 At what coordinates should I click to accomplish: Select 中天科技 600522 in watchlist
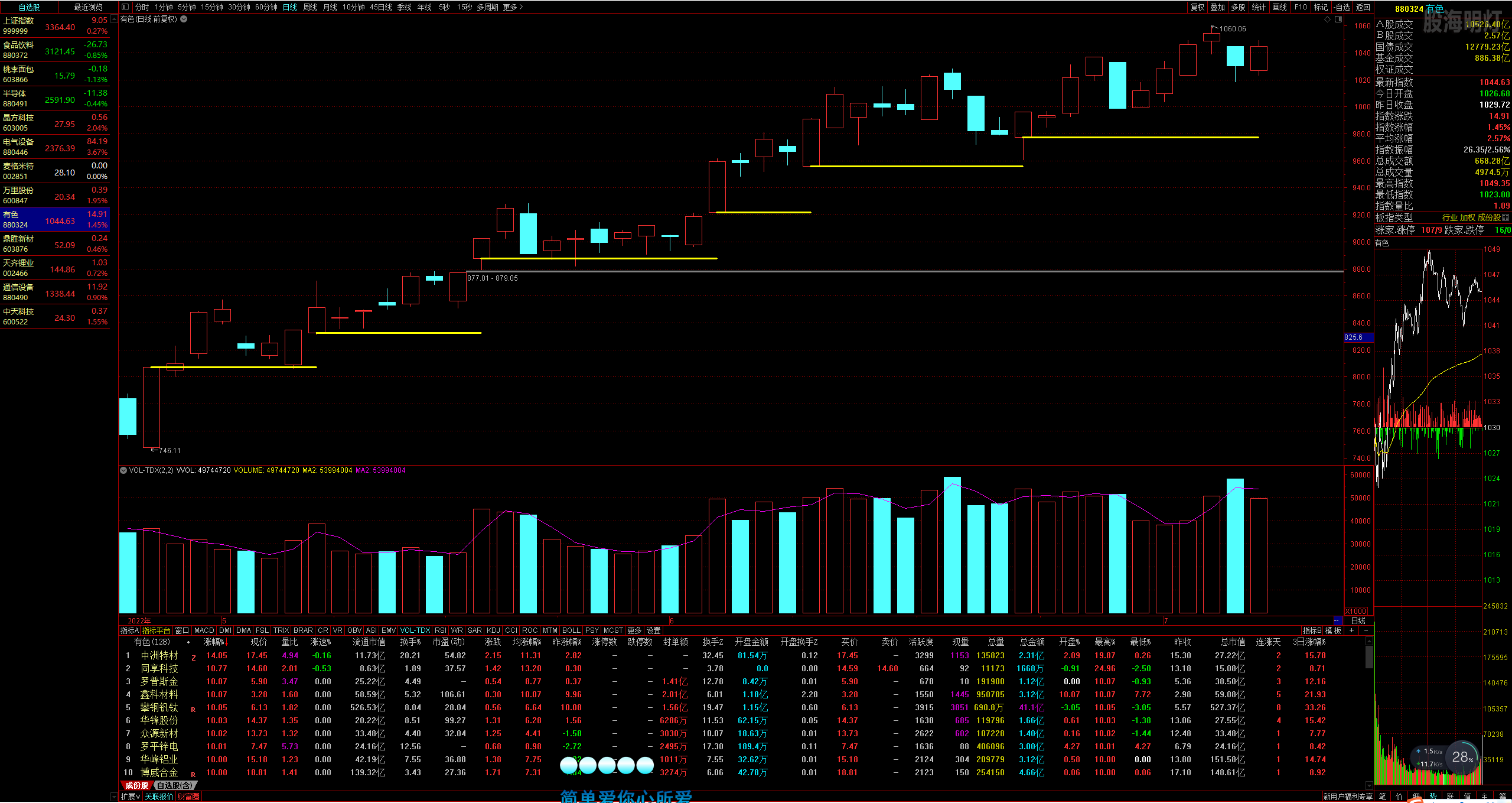tap(55, 316)
